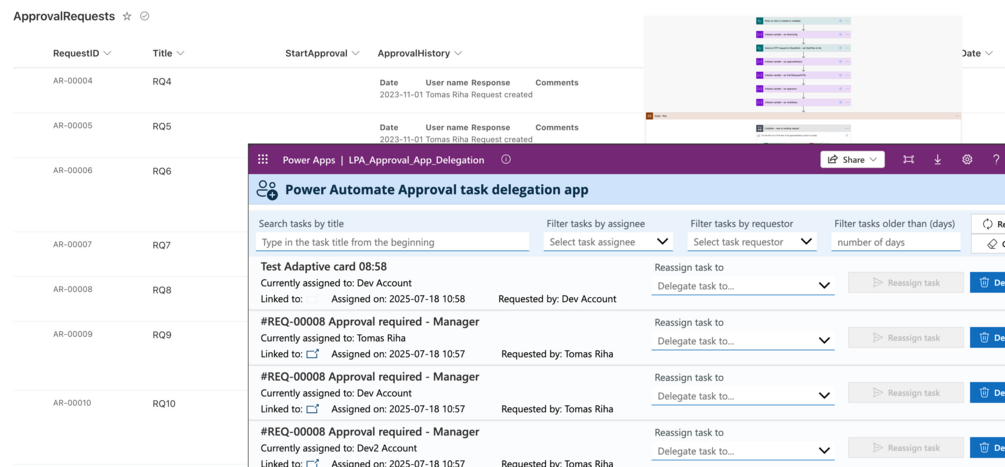This screenshot has width=1005, height=467.
Task: Open Title column header menu
Action: [x=169, y=53]
